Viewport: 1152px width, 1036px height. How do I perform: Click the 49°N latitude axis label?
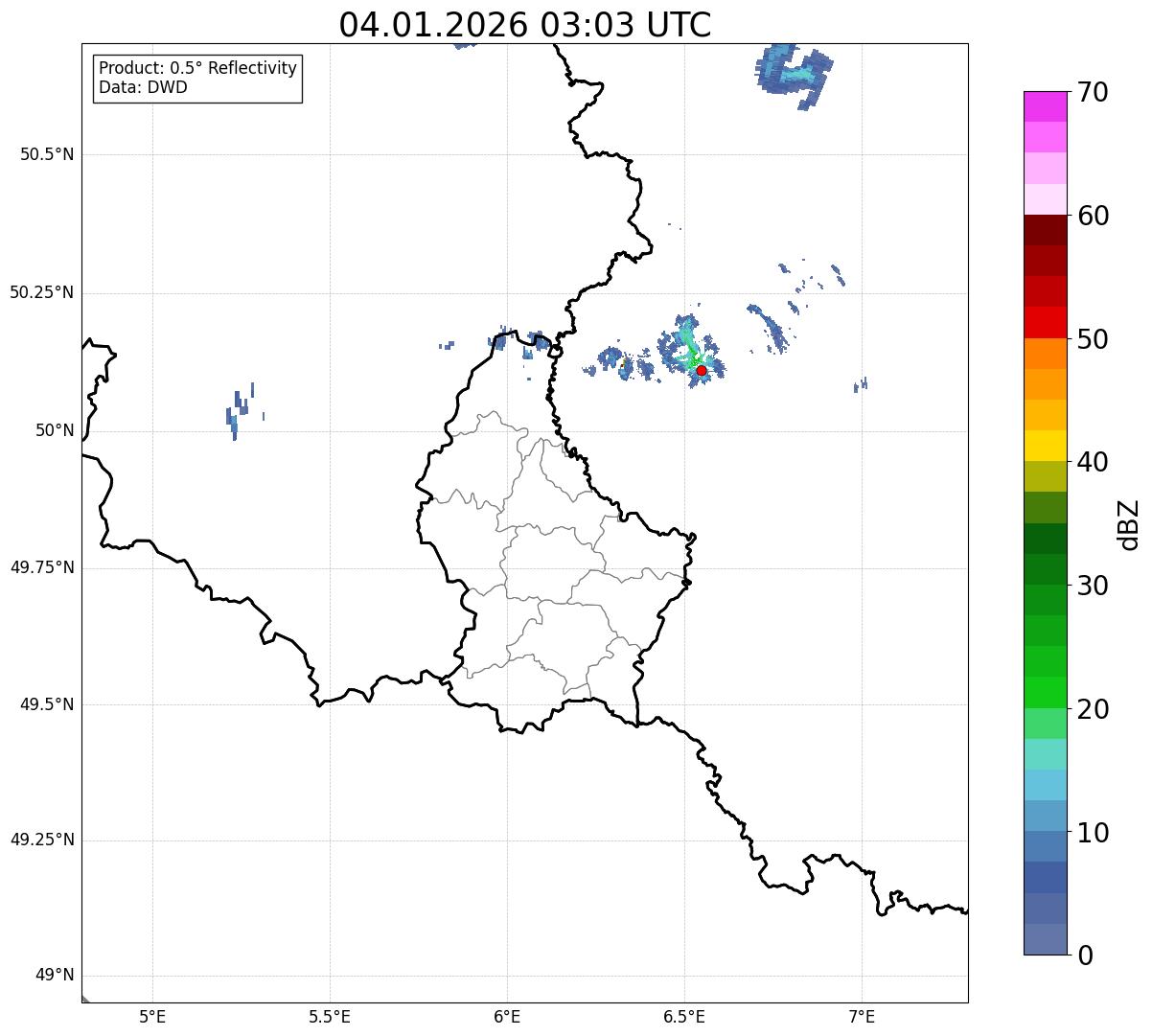click(x=54, y=976)
